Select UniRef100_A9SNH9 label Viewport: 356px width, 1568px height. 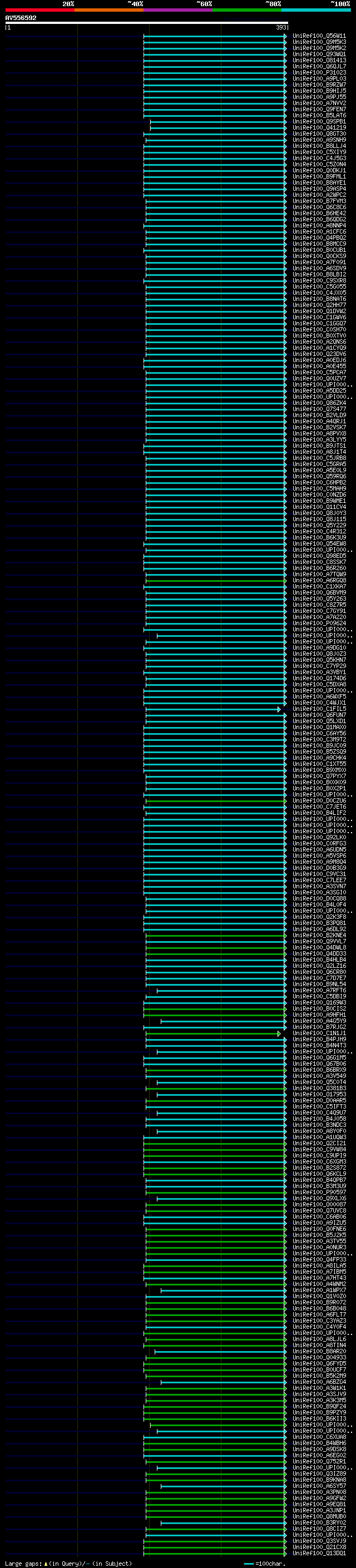tap(319, 140)
